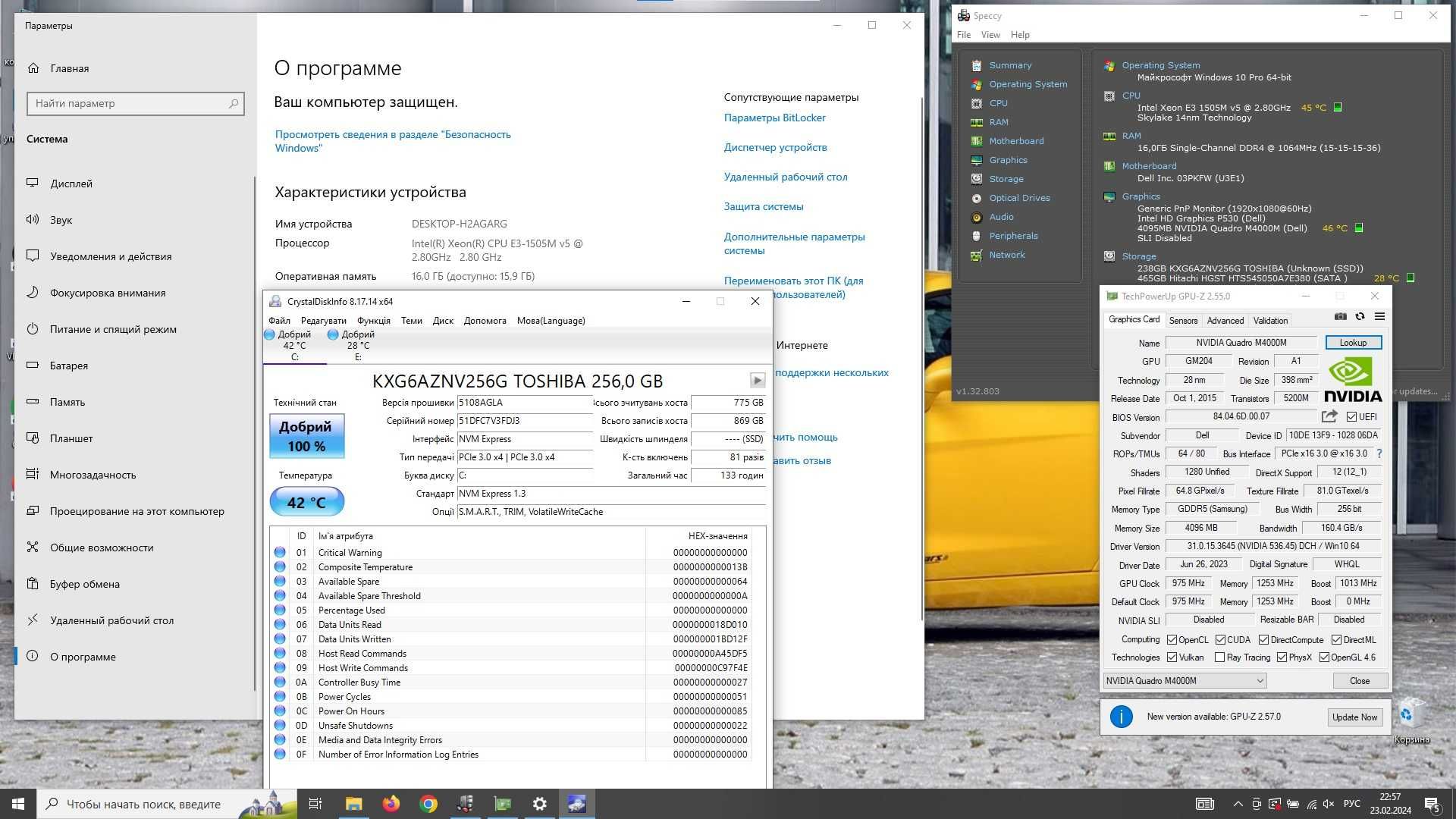Viewport: 1456px width, 819px height.
Task: Open Speccy Storage section
Action: (1006, 179)
